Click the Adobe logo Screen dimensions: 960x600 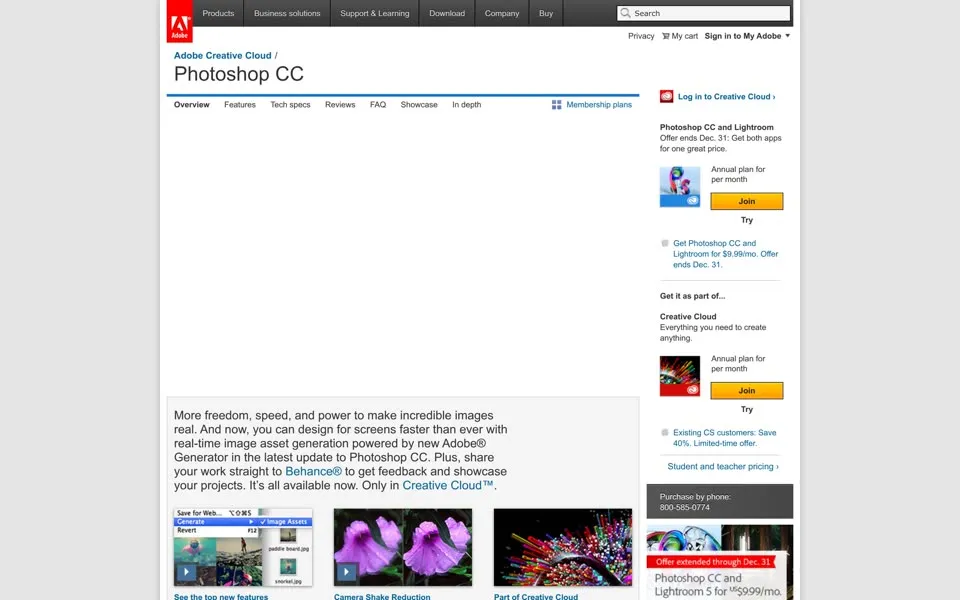coord(179,21)
